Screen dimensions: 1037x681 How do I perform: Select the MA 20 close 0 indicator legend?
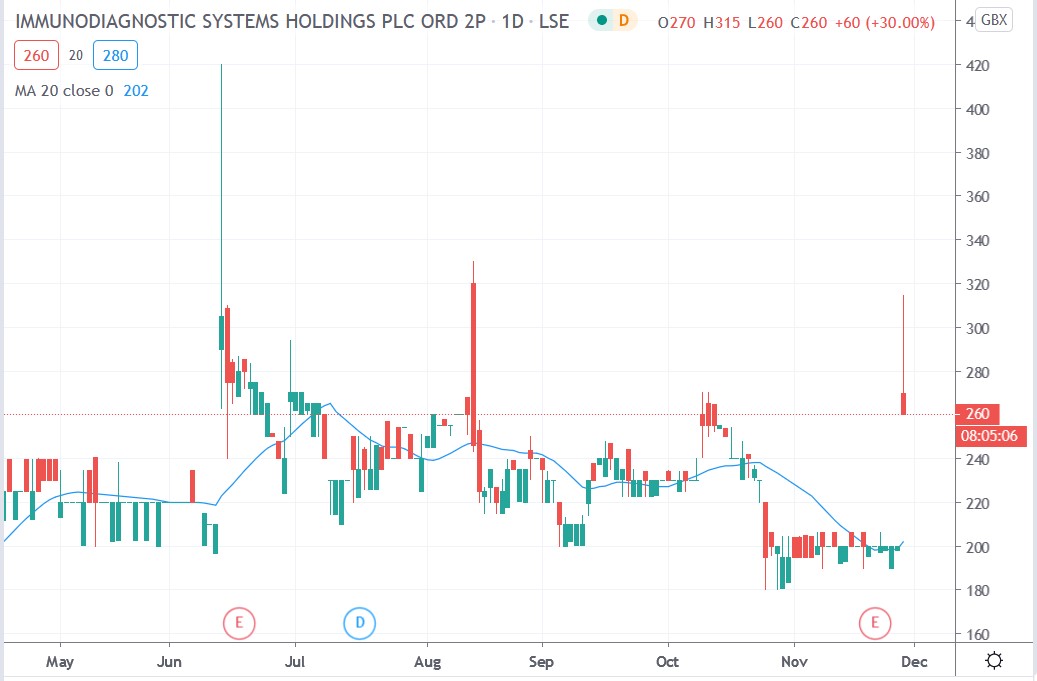pos(64,91)
